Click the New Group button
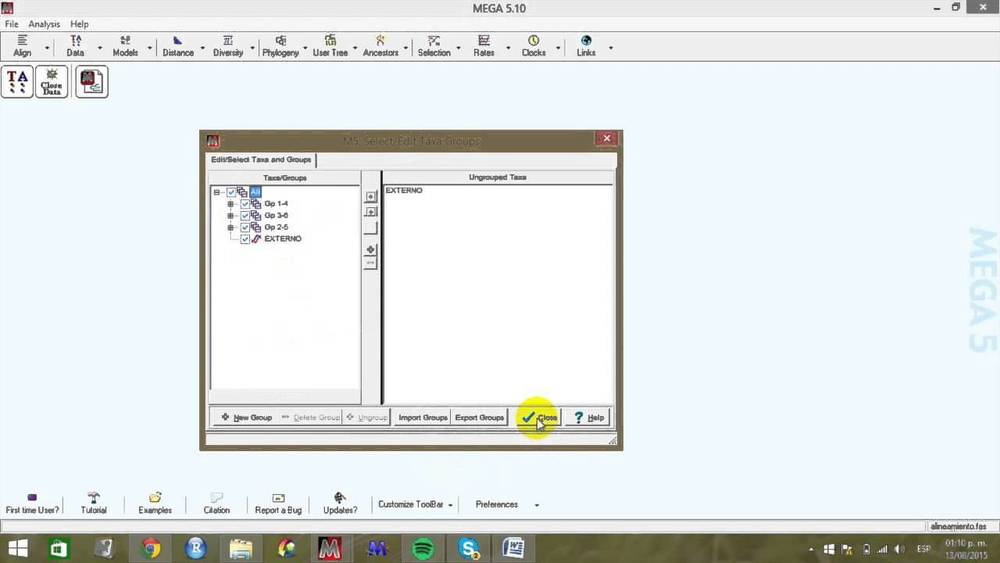Screen dimensions: 1000x563 click(x=246, y=417)
